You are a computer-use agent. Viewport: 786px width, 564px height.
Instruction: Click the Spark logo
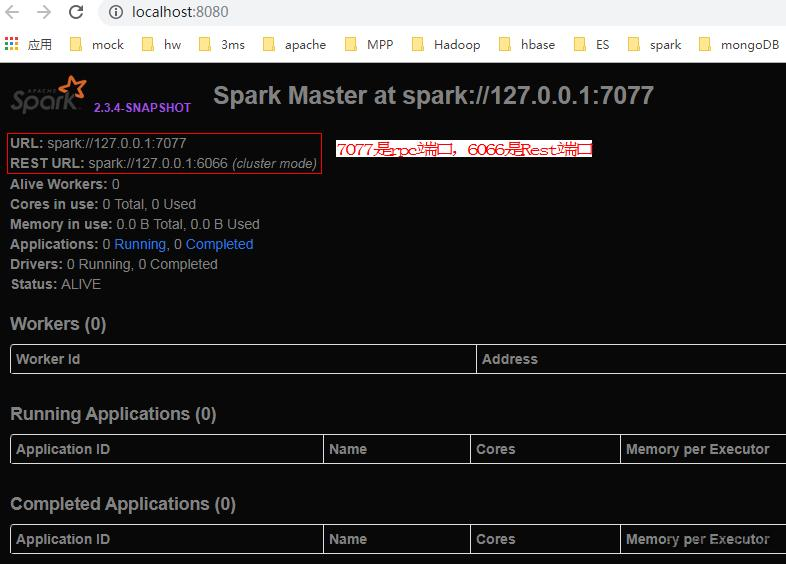(x=49, y=94)
